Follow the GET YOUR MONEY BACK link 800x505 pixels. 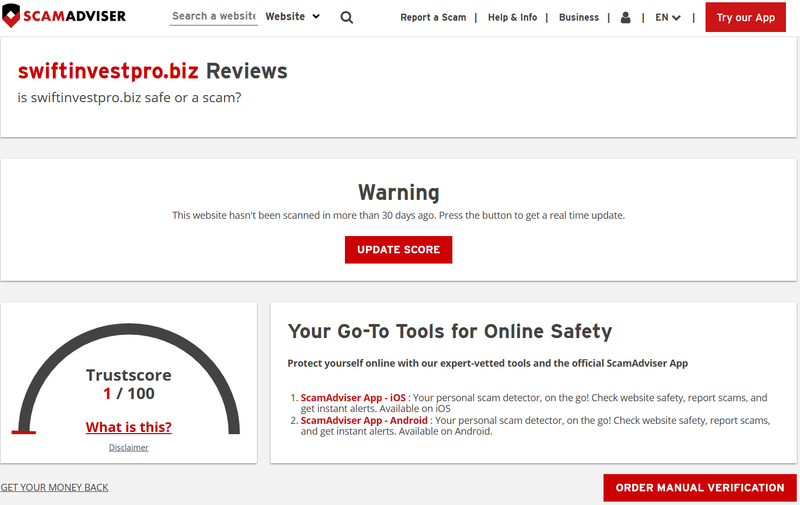point(54,487)
